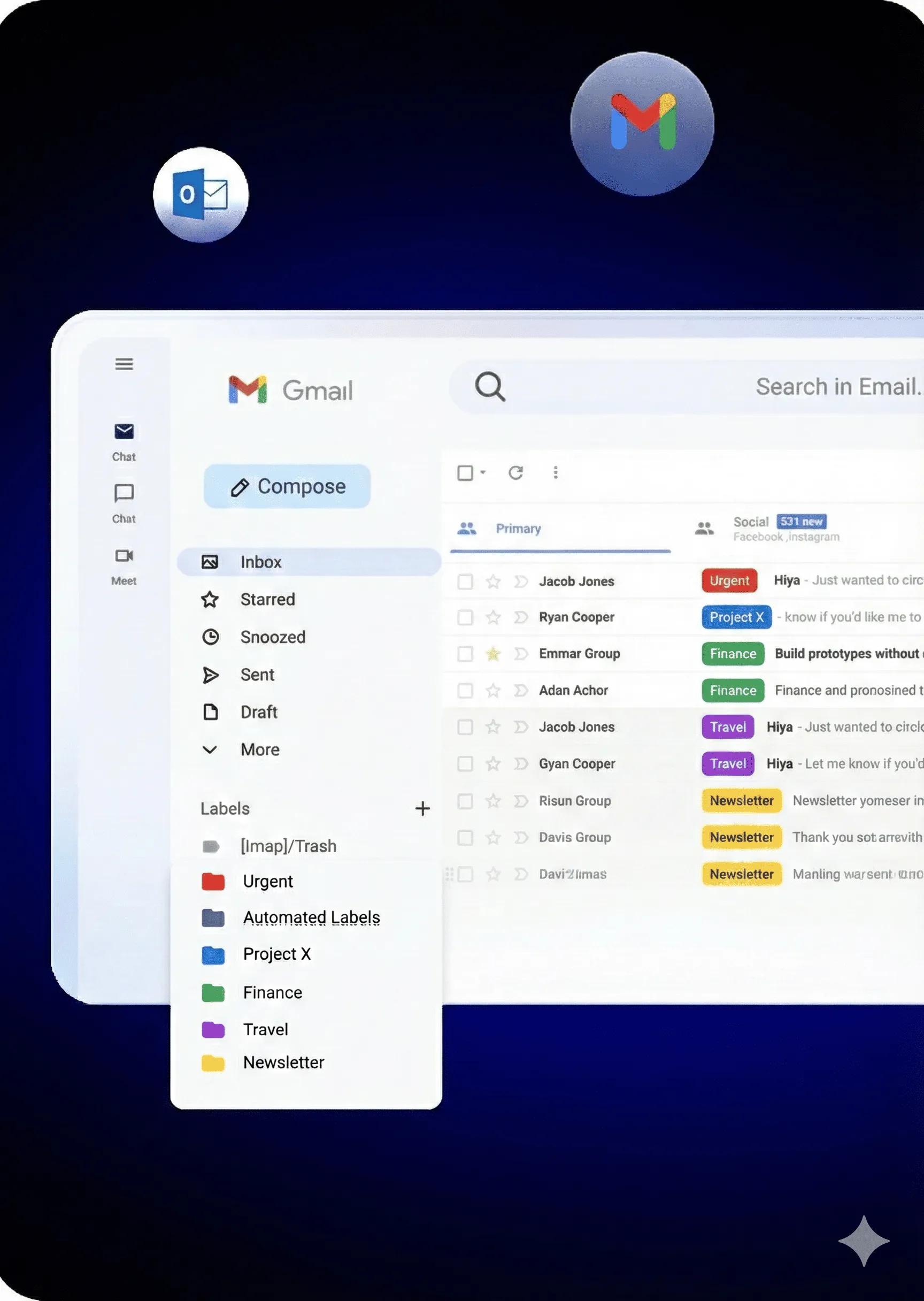924x1301 pixels.
Task: Open the Automated Labels folder
Action: [310, 917]
